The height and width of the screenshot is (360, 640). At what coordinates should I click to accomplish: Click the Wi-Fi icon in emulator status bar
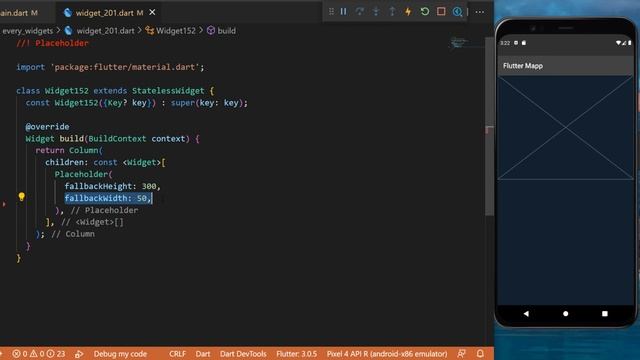pyautogui.click(x=618, y=43)
